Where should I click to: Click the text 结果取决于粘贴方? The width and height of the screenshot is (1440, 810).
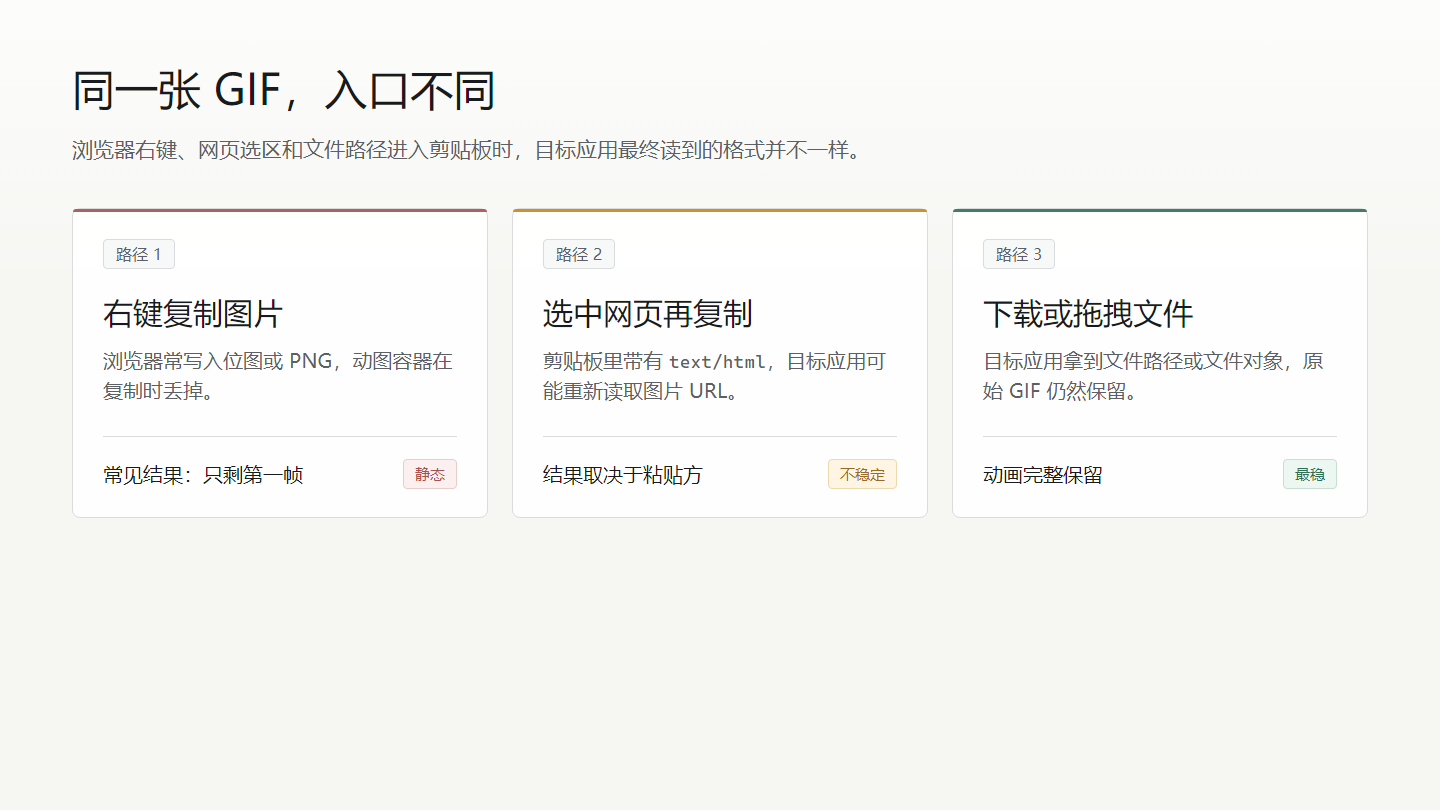click(623, 475)
